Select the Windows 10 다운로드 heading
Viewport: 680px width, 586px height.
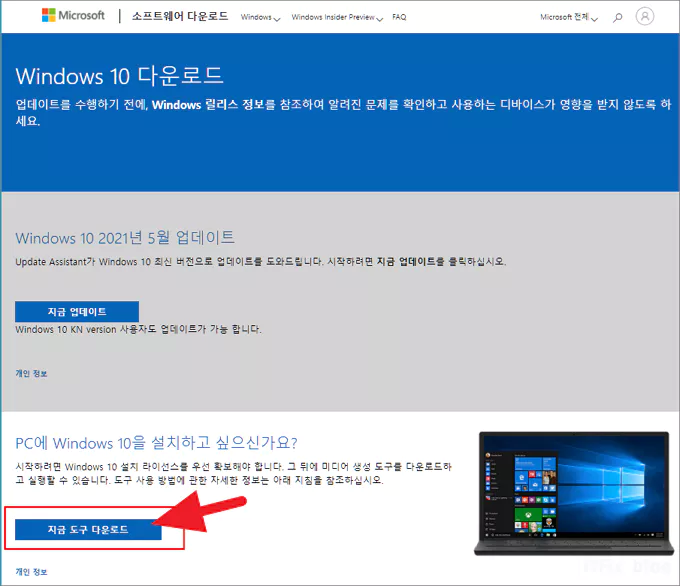click(119, 75)
